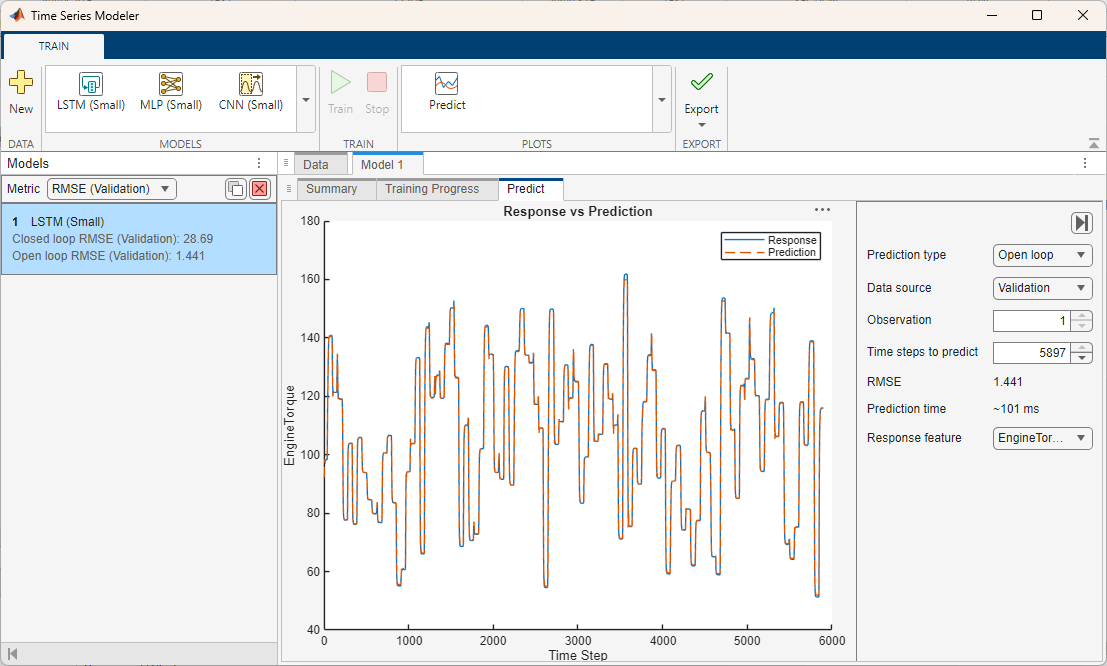The image size is (1107, 666).
Task: View the Training Progress tab
Action: pos(432,188)
